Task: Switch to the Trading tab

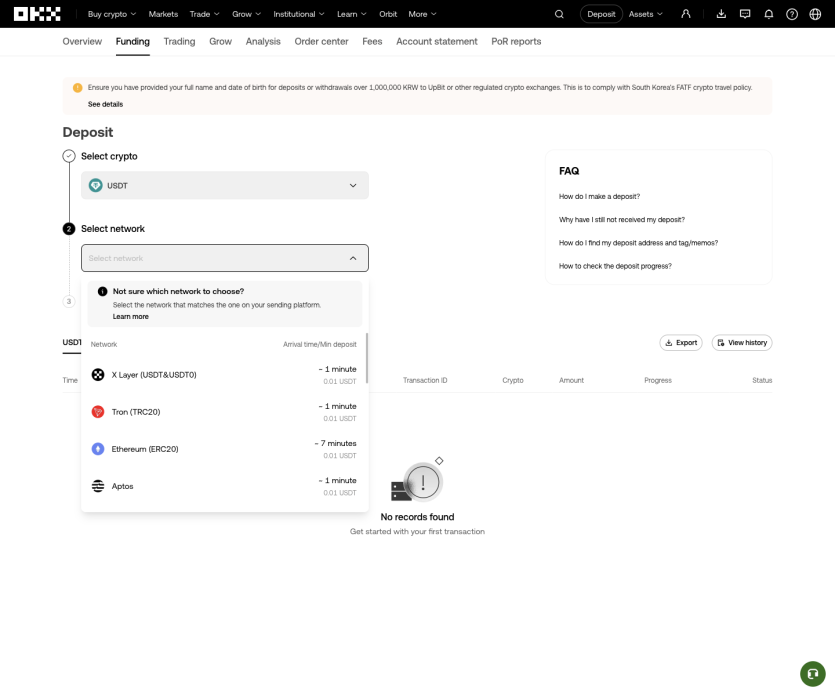Action: [x=179, y=42]
